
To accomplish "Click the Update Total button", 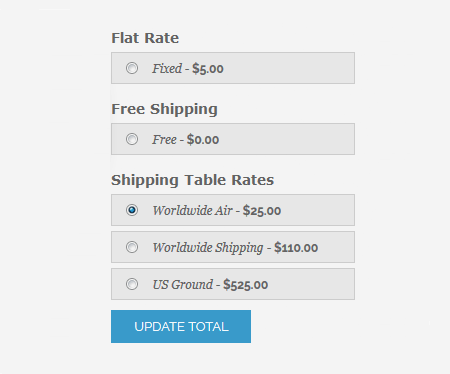I will (x=181, y=326).
